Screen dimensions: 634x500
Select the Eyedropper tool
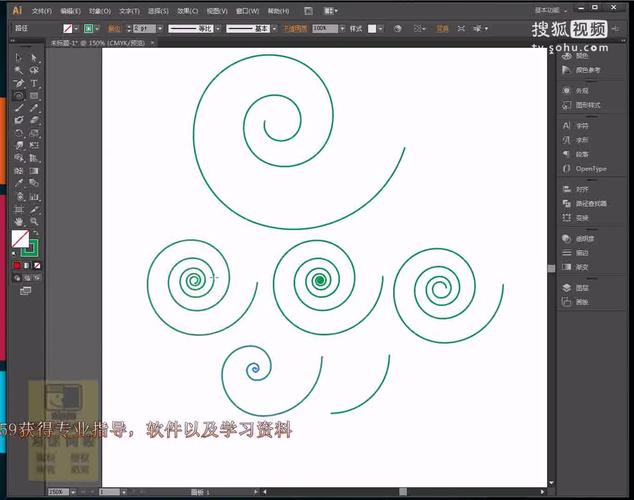click(x=19, y=183)
